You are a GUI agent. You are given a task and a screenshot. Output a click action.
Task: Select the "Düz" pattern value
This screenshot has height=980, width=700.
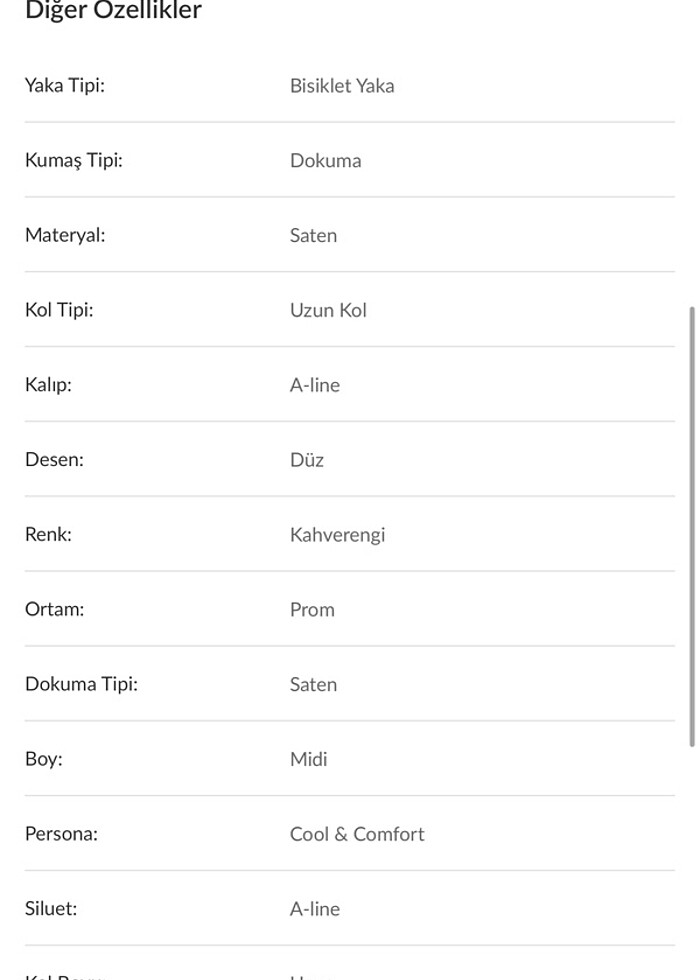click(307, 461)
